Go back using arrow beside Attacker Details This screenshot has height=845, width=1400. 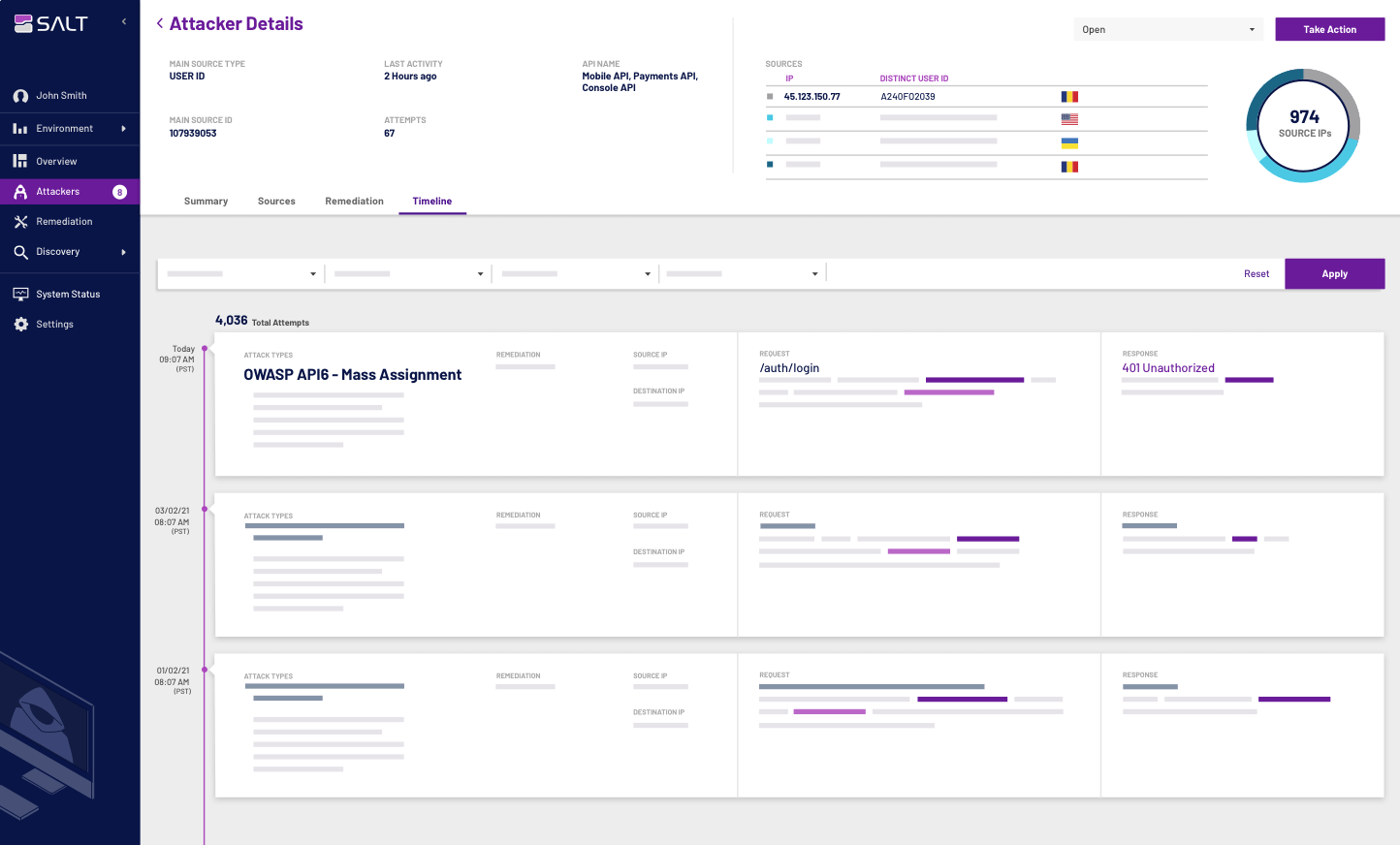click(160, 23)
